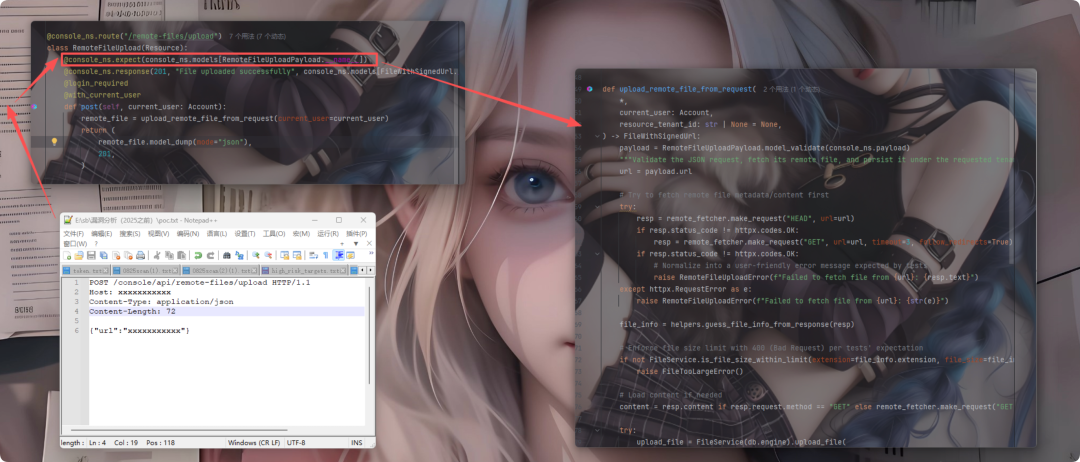This screenshot has width=1080, height=462.
Task: Switch to the token.txt tab
Action: (x=85, y=270)
